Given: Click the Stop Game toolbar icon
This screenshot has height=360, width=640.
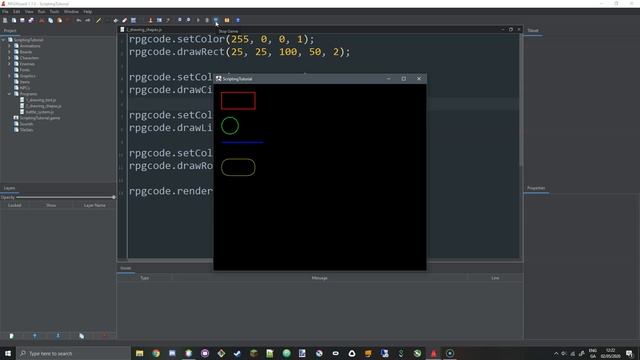Looking at the screenshot, I should click(216, 20).
